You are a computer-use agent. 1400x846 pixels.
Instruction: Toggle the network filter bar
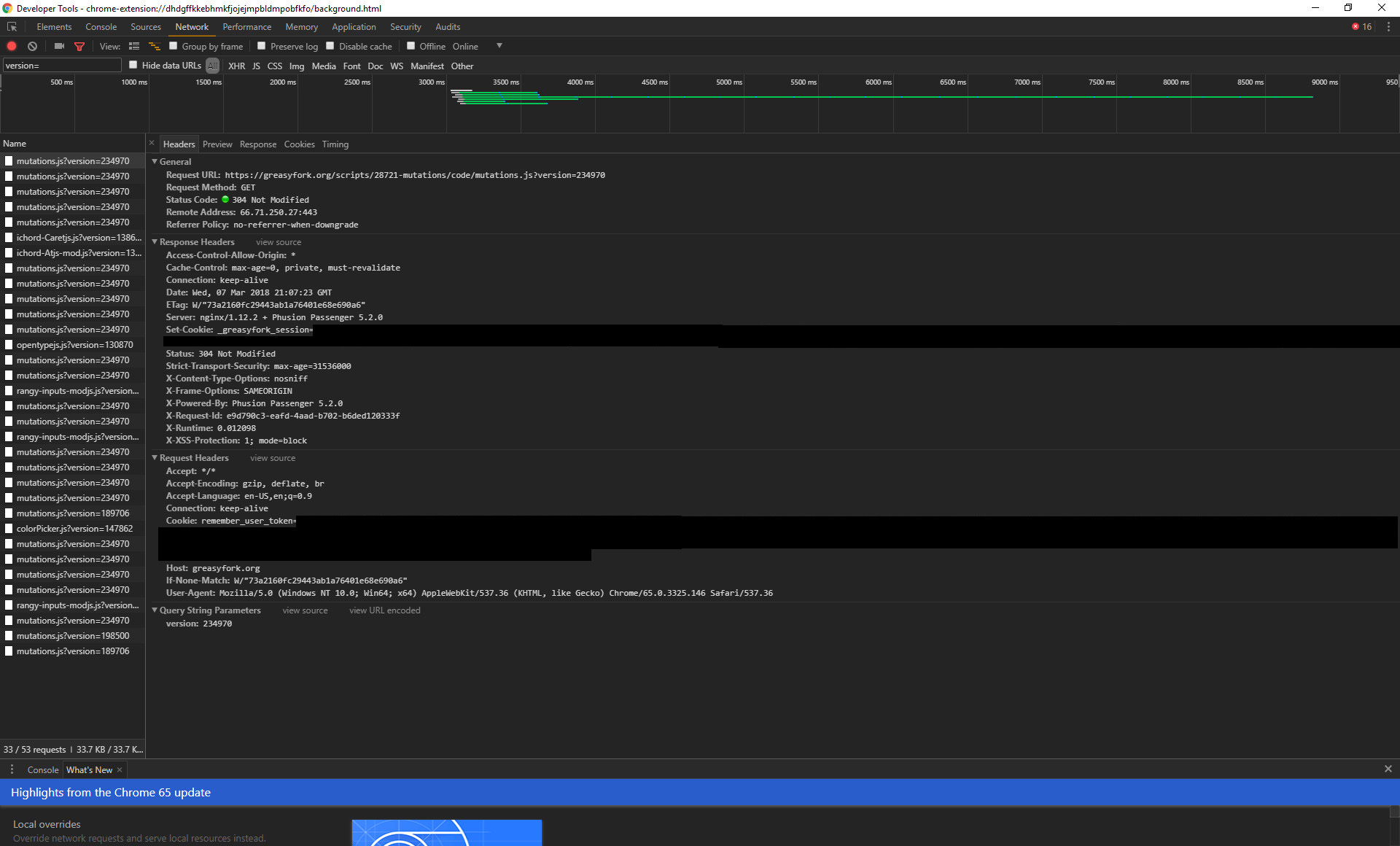point(79,46)
